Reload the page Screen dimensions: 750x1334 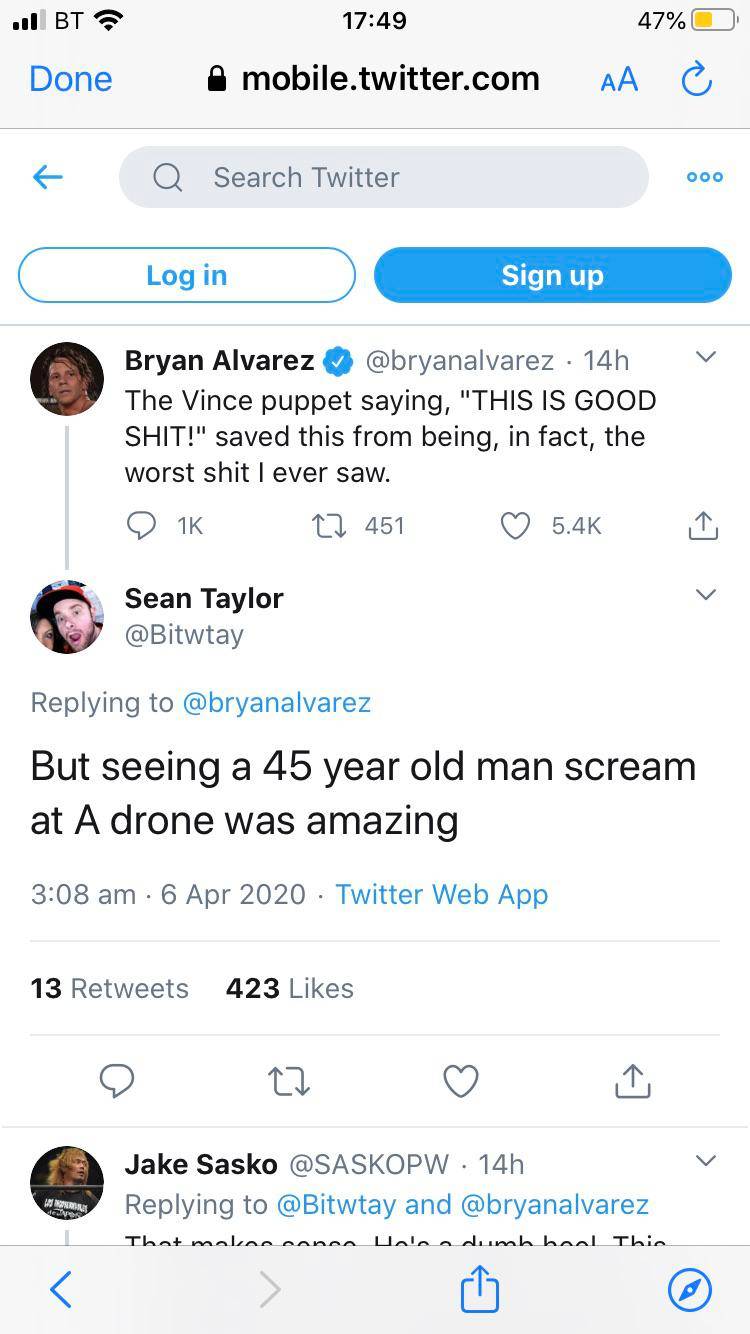tap(696, 79)
